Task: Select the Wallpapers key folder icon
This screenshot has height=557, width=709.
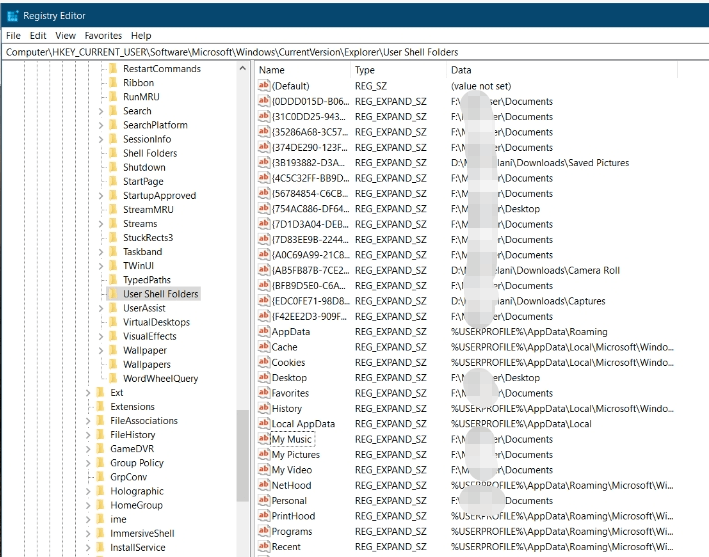Action: click(113, 364)
